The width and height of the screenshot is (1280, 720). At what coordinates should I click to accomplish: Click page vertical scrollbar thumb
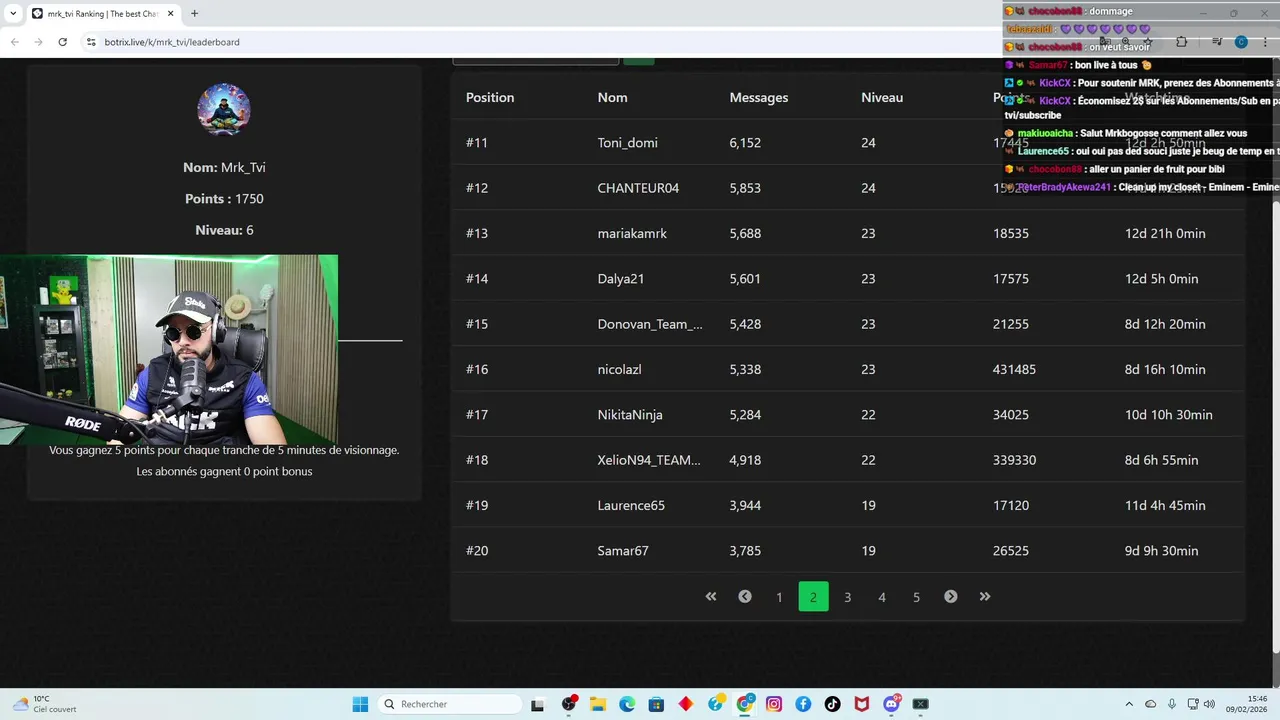pyautogui.click(x=1275, y=425)
